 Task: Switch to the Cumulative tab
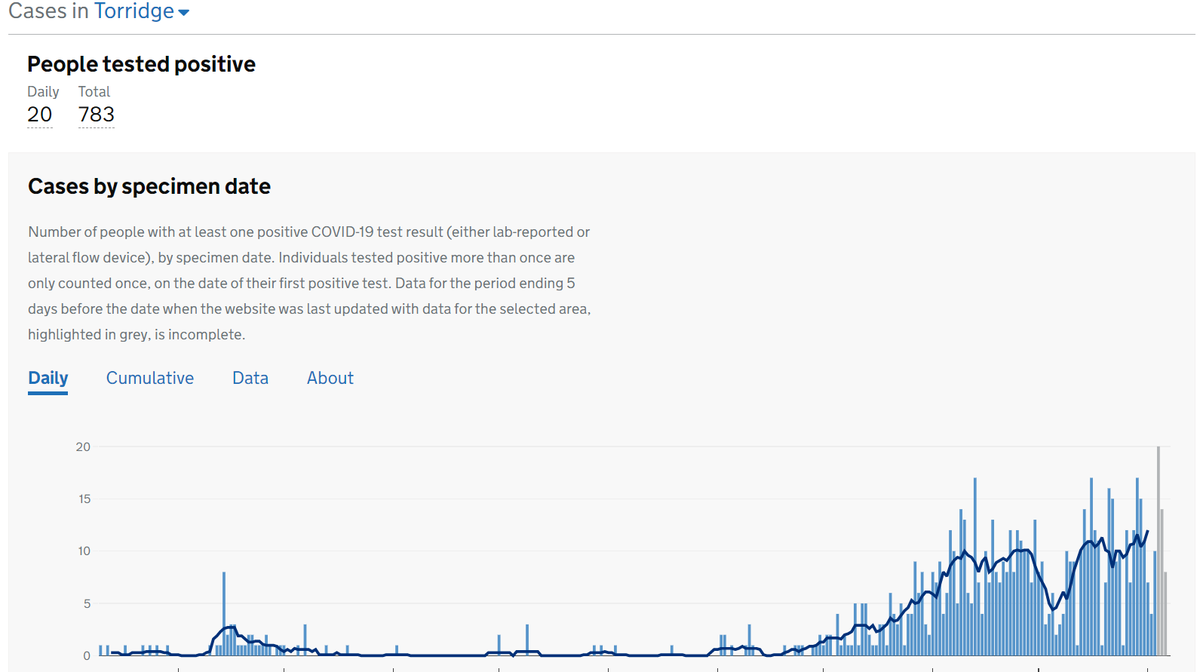click(x=150, y=378)
